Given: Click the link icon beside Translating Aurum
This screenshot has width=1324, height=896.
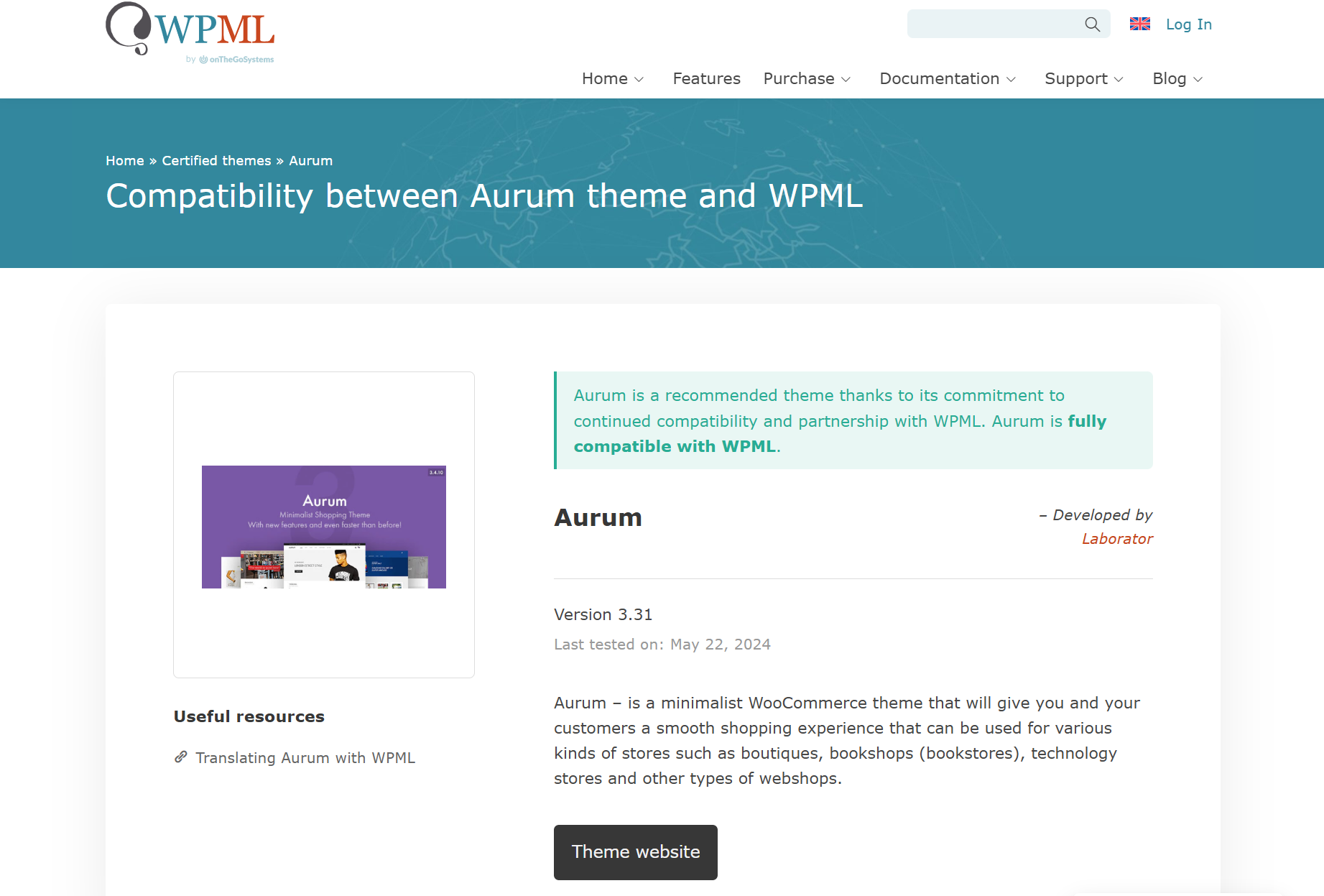Looking at the screenshot, I should [181, 757].
